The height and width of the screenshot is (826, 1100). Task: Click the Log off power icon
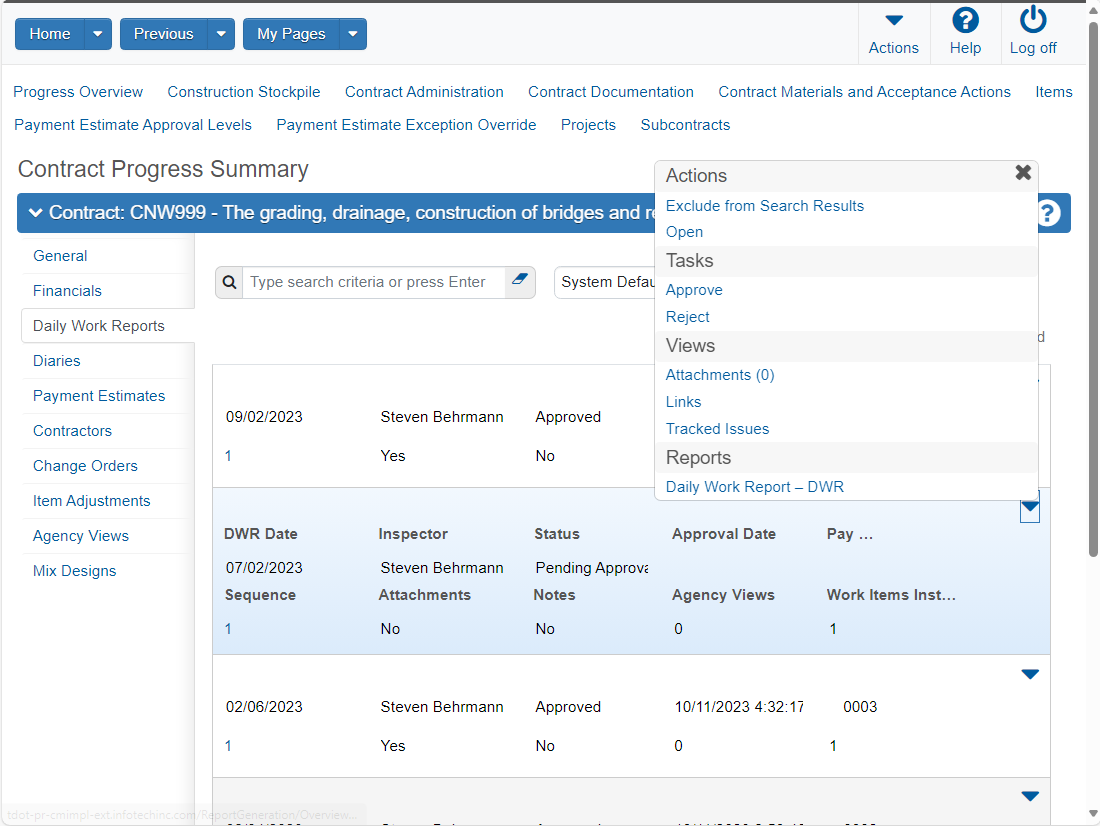pyautogui.click(x=1033, y=20)
